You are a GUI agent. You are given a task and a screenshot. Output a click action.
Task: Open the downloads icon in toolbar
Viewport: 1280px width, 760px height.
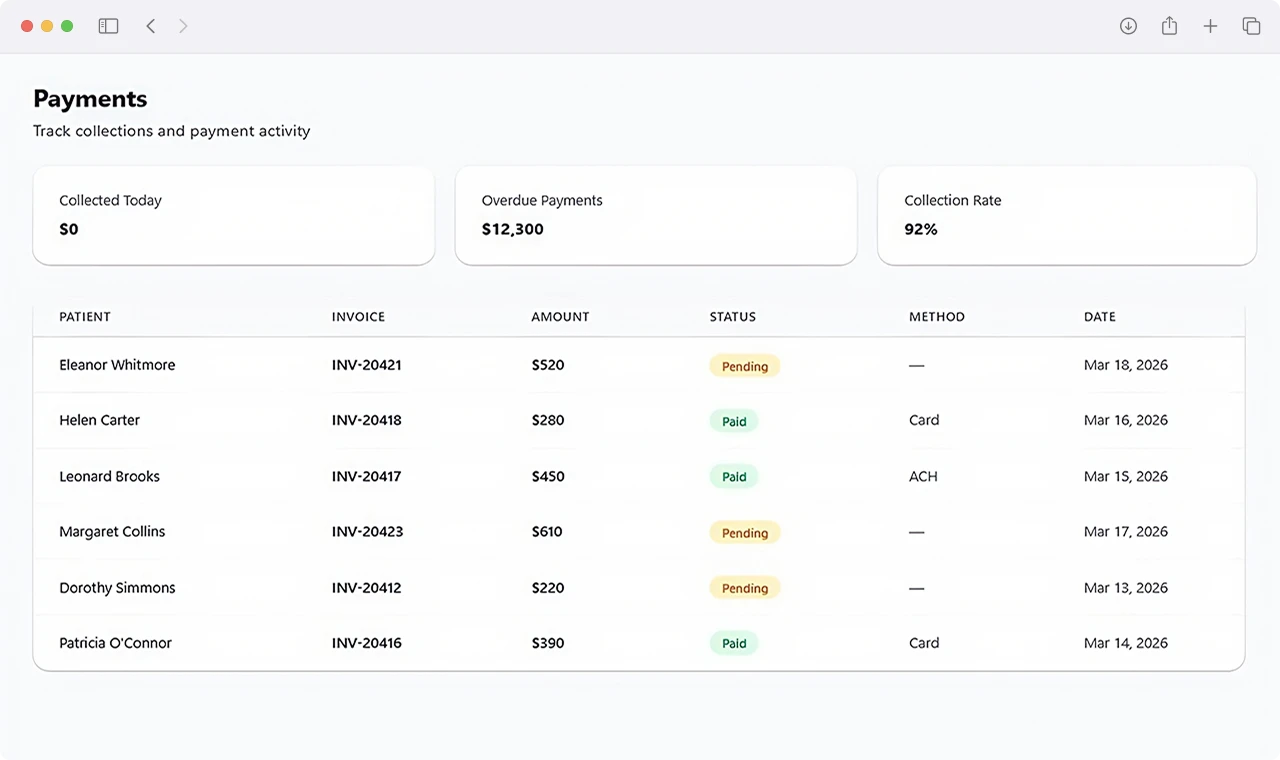[1128, 26]
